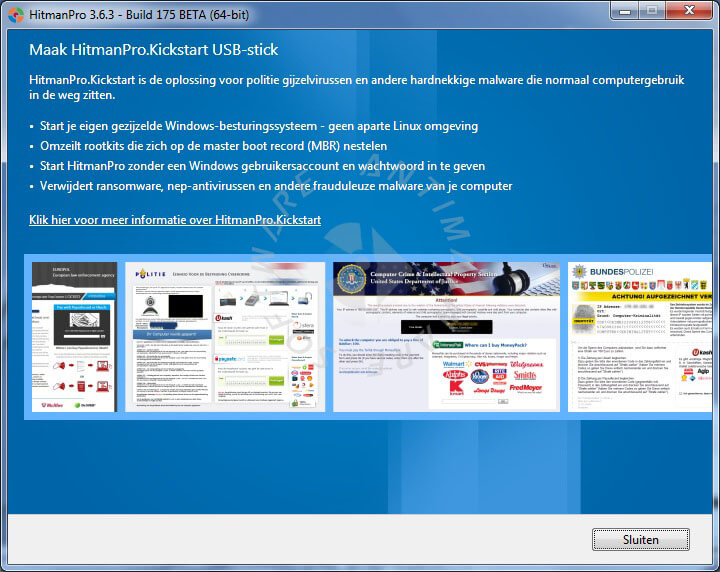Click the bullet 'Verwijdert ransomware, nep-antivirussen' text
720x572 pixels.
tap(276, 186)
